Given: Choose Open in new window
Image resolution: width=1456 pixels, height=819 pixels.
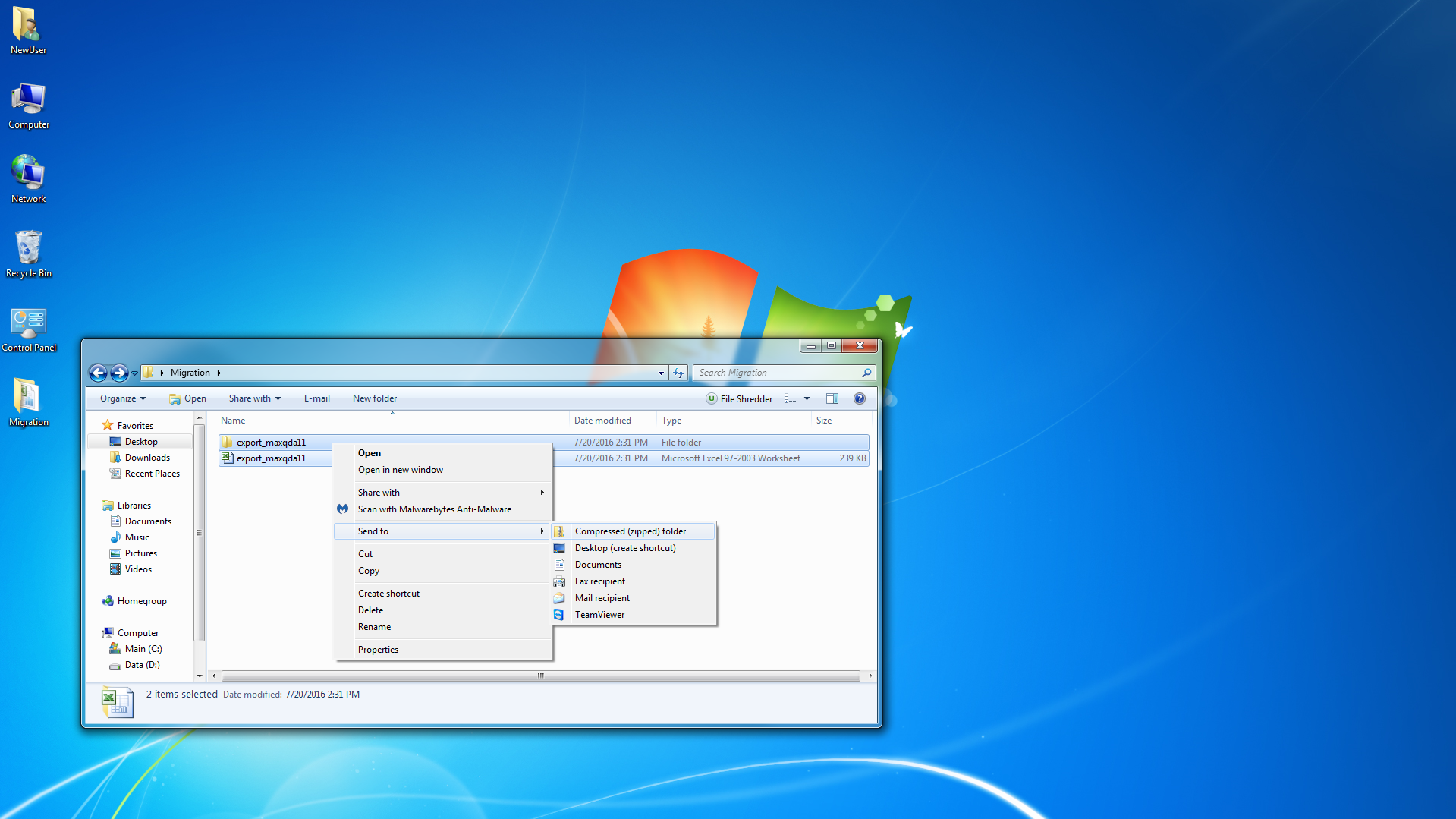Looking at the screenshot, I should (443, 470).
